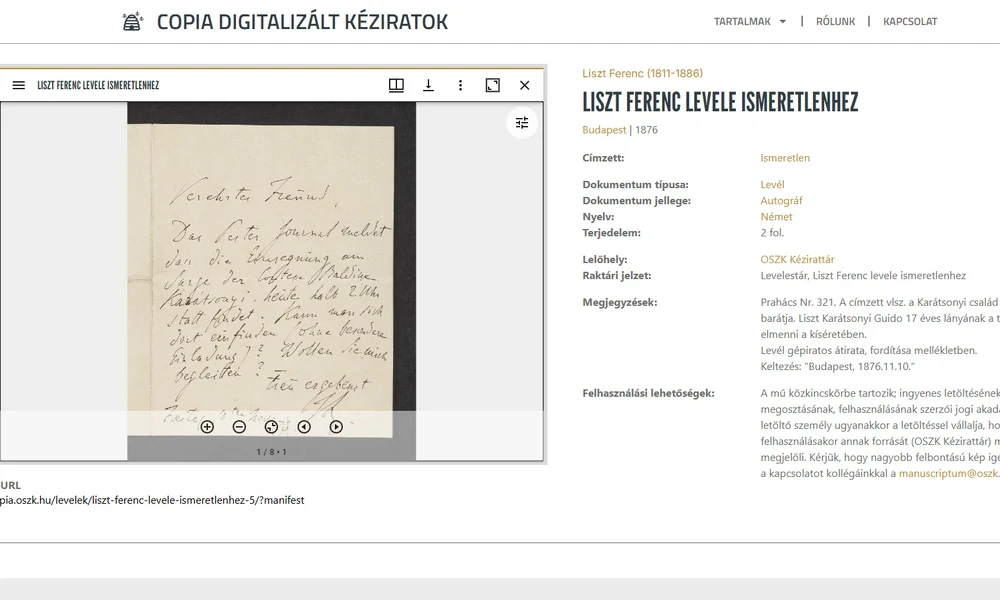
Task: Click the 'Terjedelem:' label
Action: [611, 233]
